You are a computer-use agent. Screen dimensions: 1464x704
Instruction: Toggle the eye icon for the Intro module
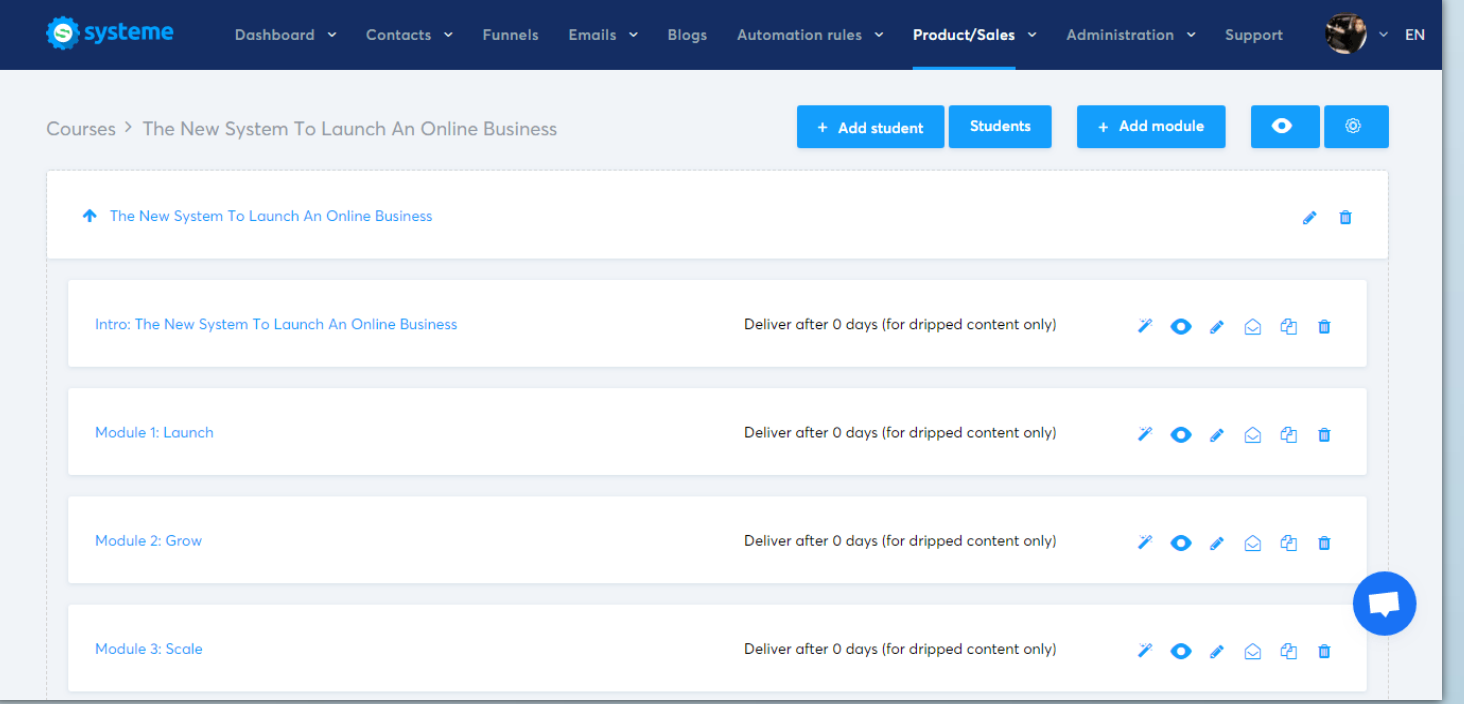1181,326
